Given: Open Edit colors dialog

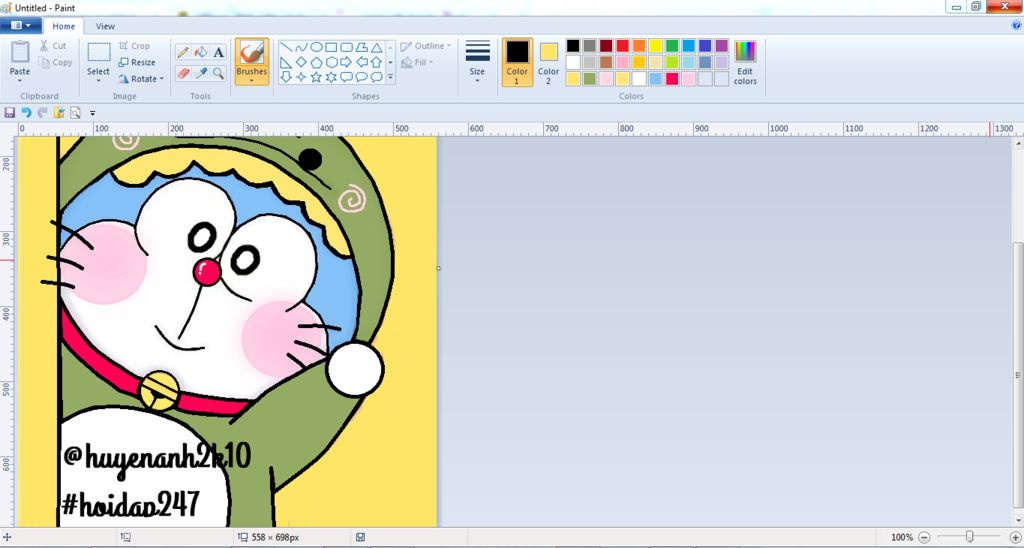Looking at the screenshot, I should coord(745,63).
